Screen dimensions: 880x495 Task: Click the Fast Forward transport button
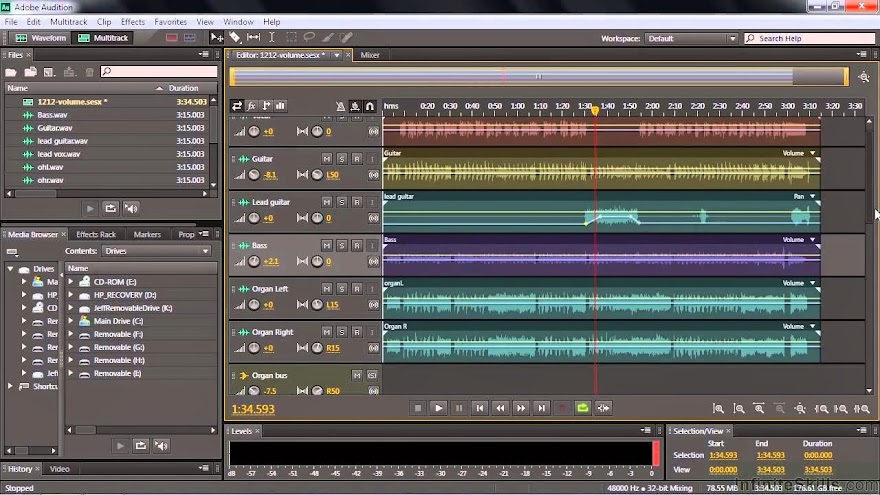(x=521, y=408)
